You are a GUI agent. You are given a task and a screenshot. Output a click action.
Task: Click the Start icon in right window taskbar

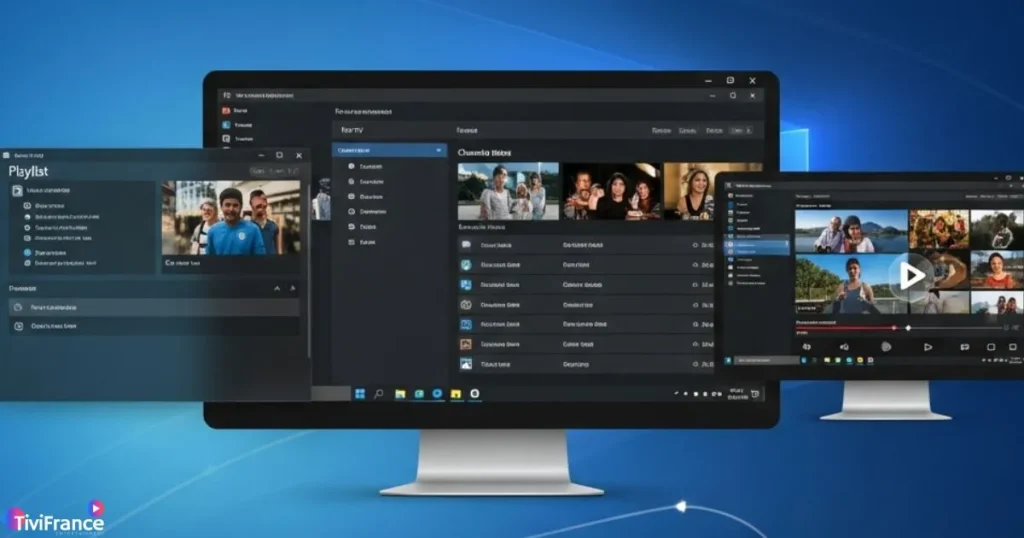click(728, 360)
